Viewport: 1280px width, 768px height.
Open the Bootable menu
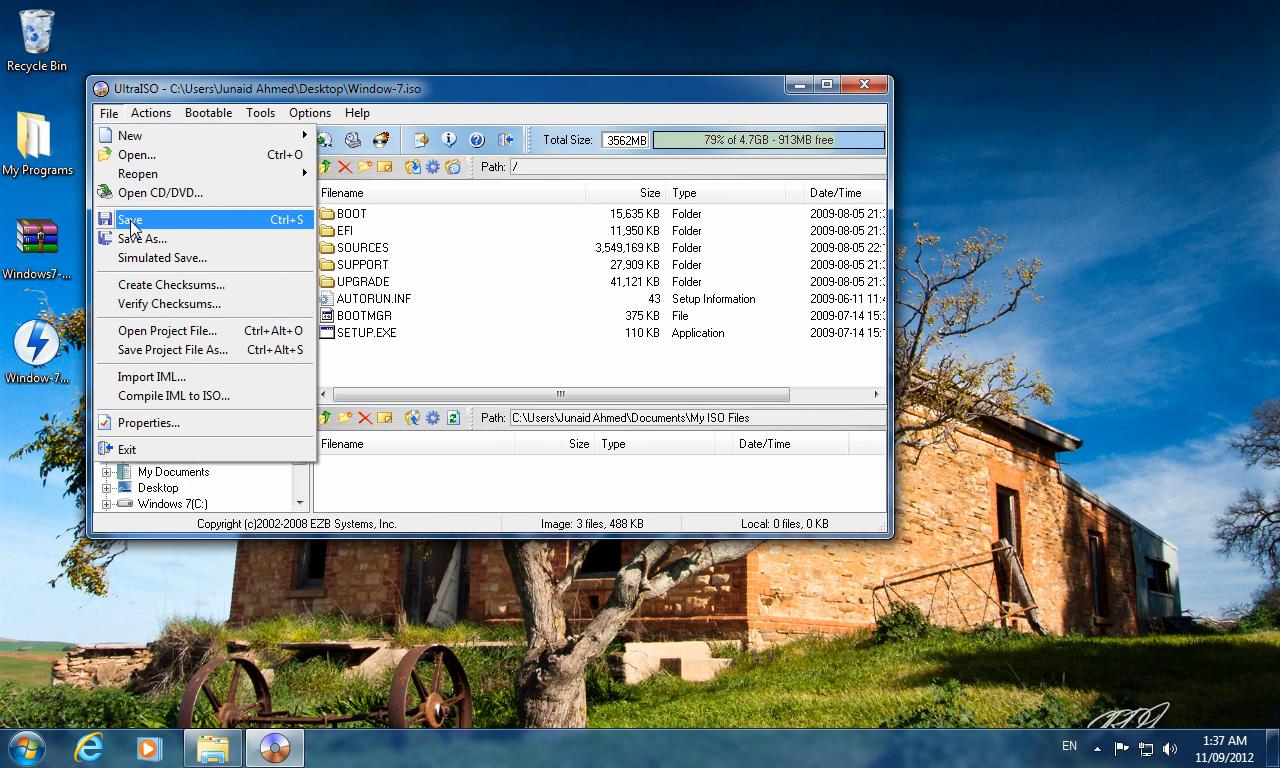pyautogui.click(x=208, y=113)
